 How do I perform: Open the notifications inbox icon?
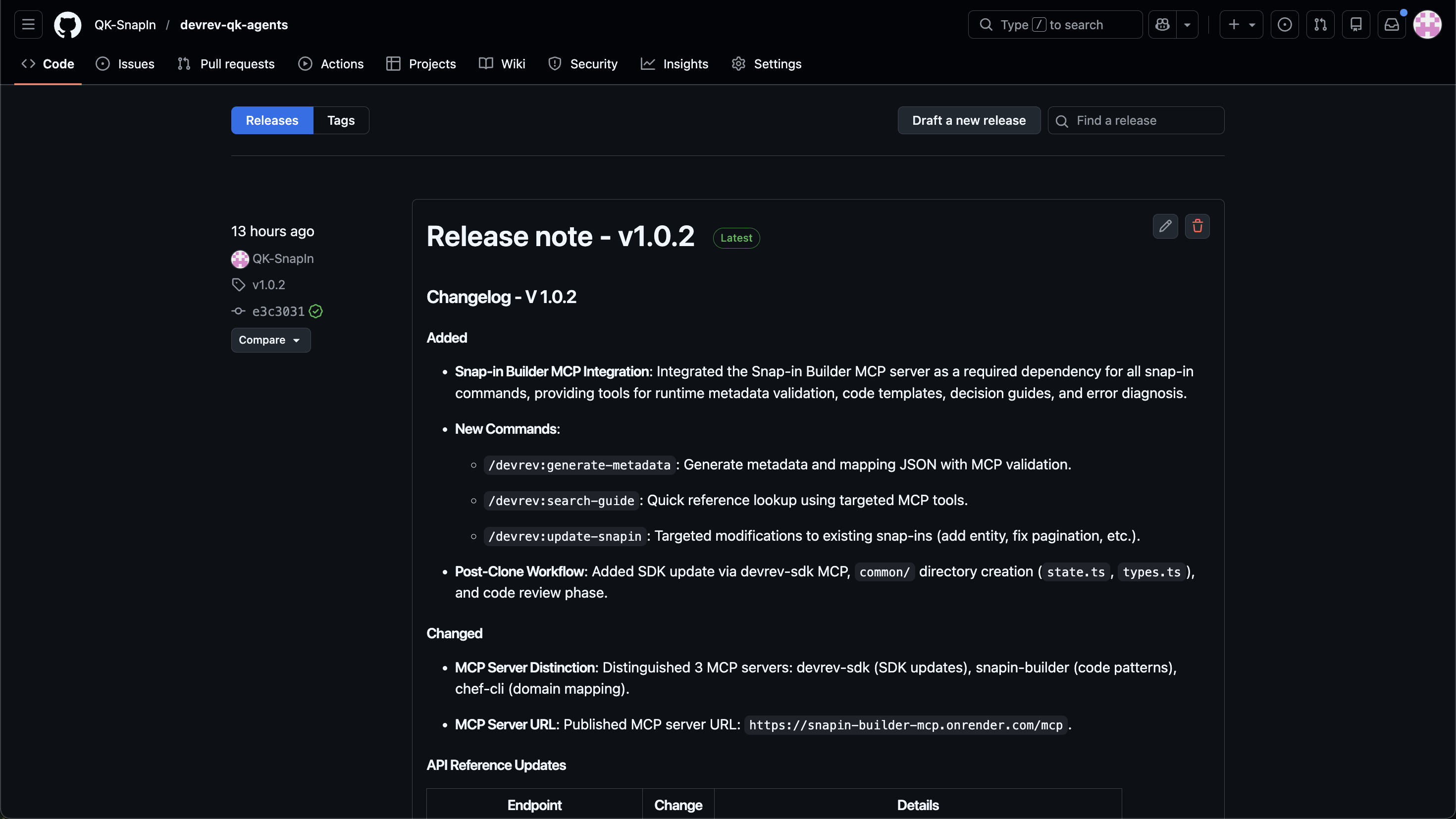(1392, 25)
